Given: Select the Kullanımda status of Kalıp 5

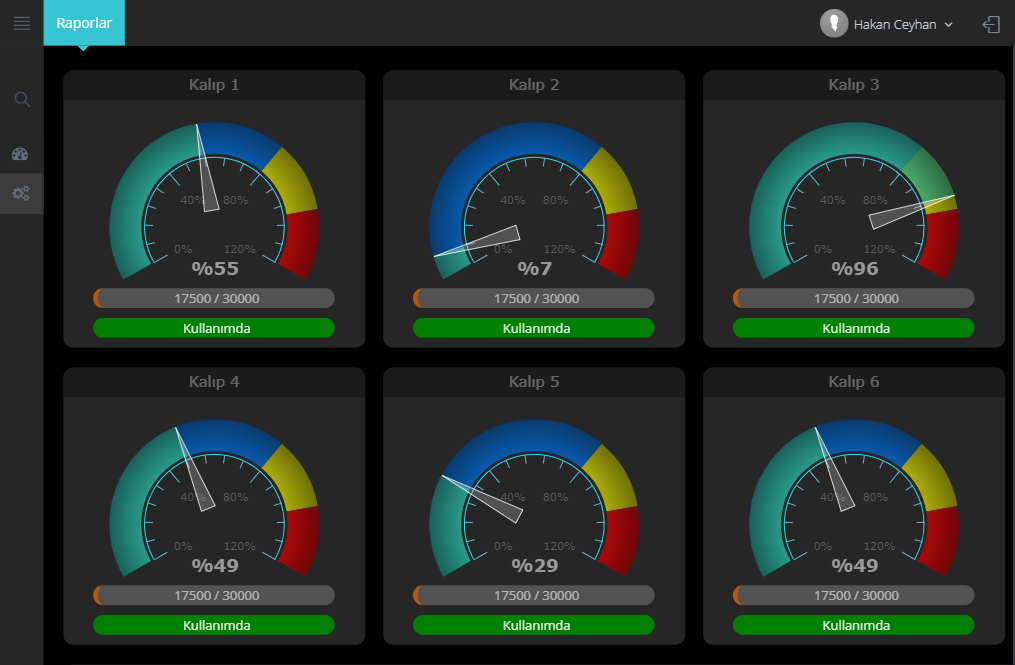Looking at the screenshot, I should point(534,625).
